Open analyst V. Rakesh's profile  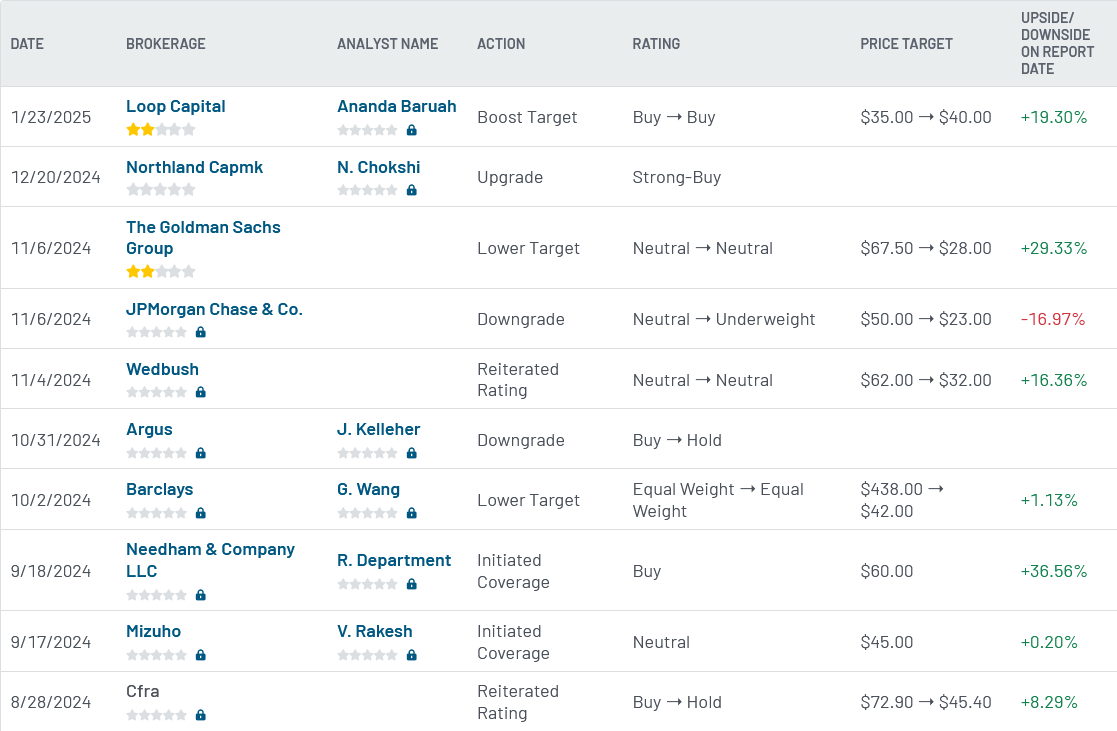375,631
